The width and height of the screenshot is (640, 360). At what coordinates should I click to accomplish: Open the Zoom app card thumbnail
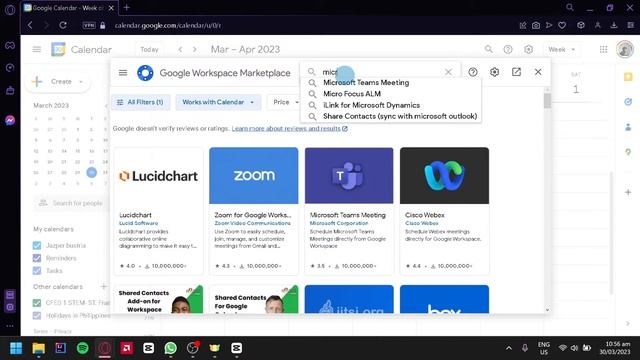pos(254,176)
